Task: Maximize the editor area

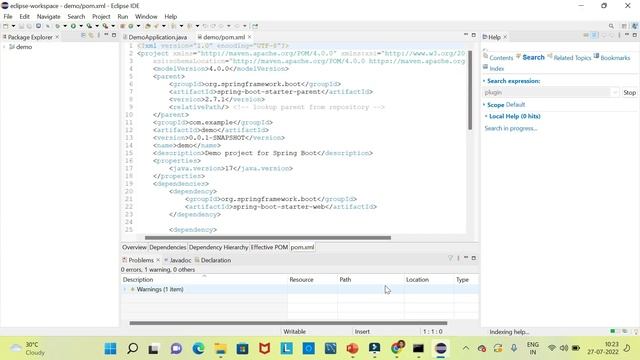Action: (473, 35)
